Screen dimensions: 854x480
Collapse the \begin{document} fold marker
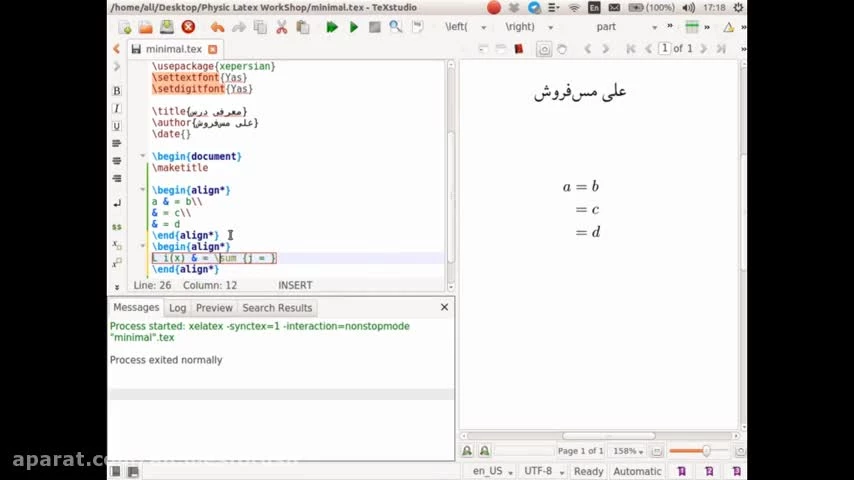143,156
